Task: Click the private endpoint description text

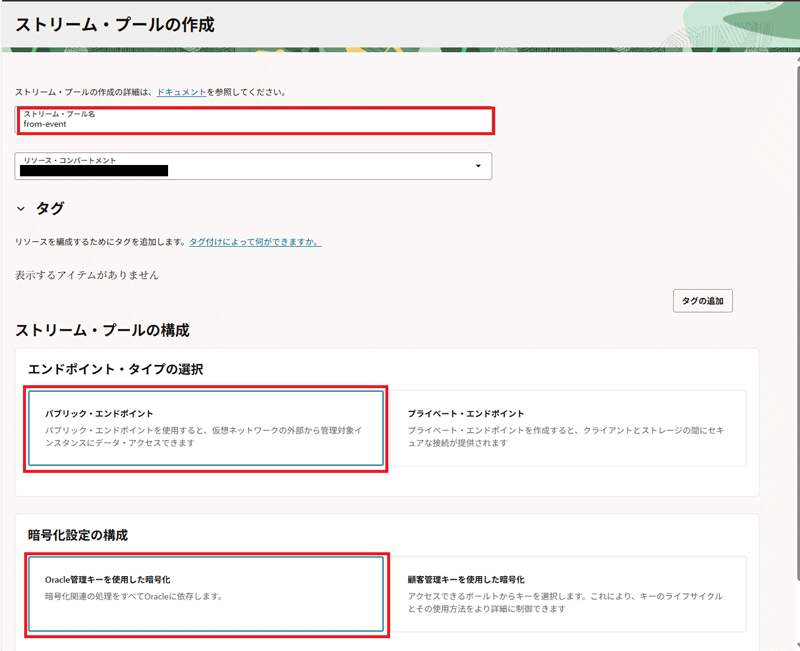Action: coord(565,436)
